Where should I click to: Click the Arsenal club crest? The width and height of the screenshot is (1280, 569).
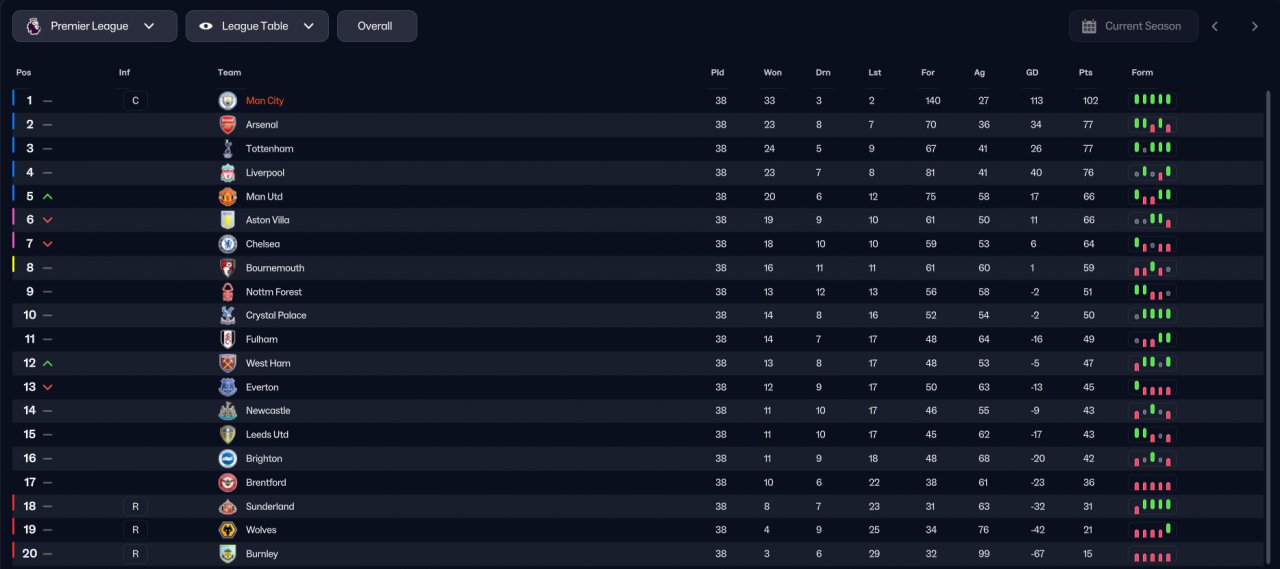(x=228, y=125)
